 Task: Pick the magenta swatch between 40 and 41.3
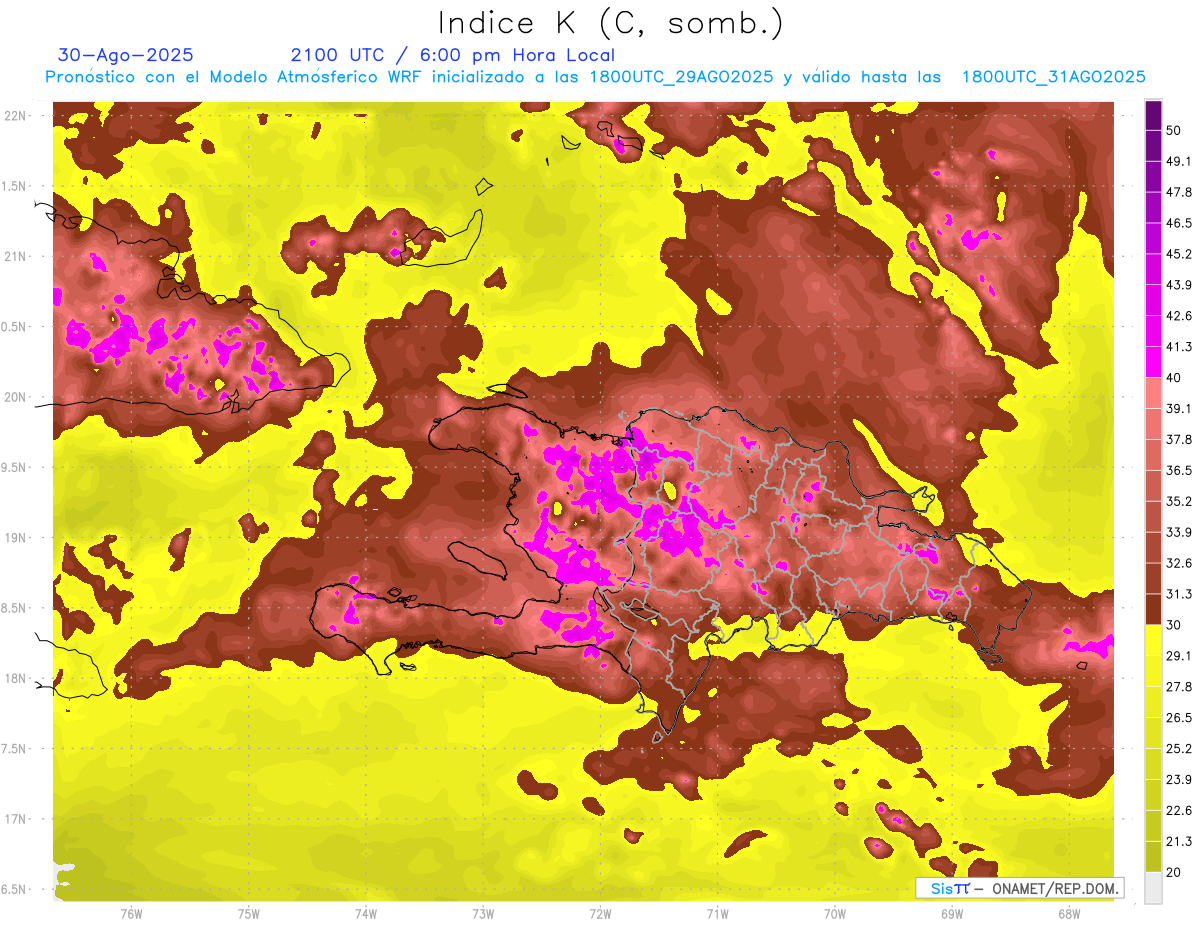(x=1153, y=362)
